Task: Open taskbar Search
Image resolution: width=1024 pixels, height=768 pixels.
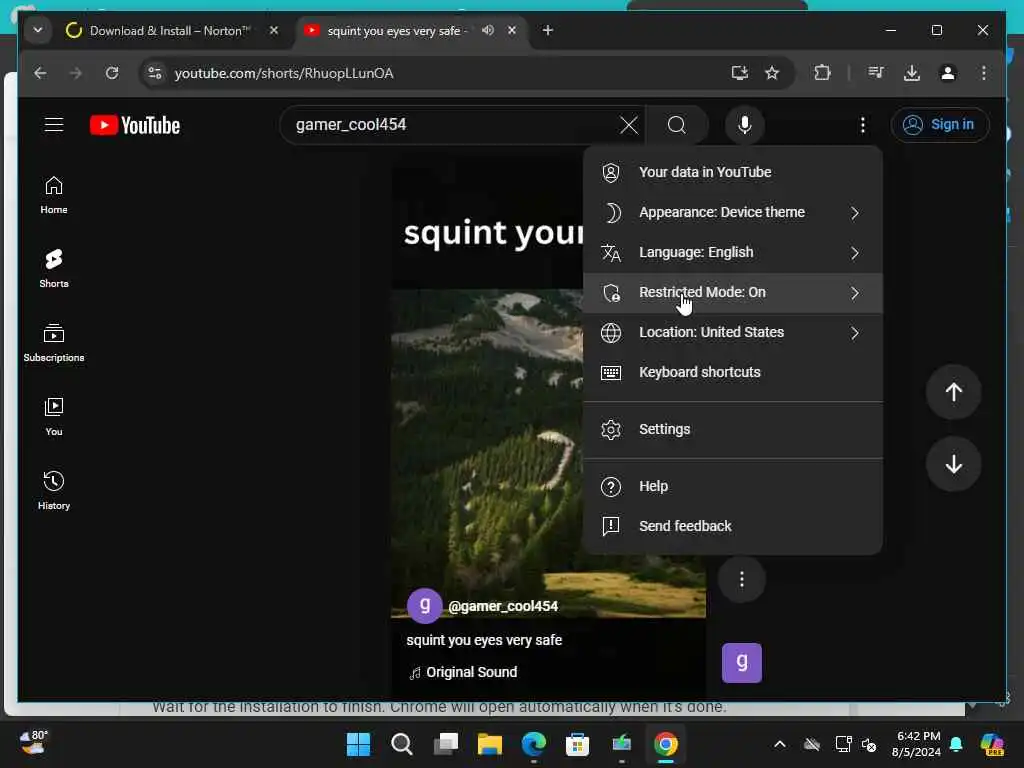Action: point(402,744)
